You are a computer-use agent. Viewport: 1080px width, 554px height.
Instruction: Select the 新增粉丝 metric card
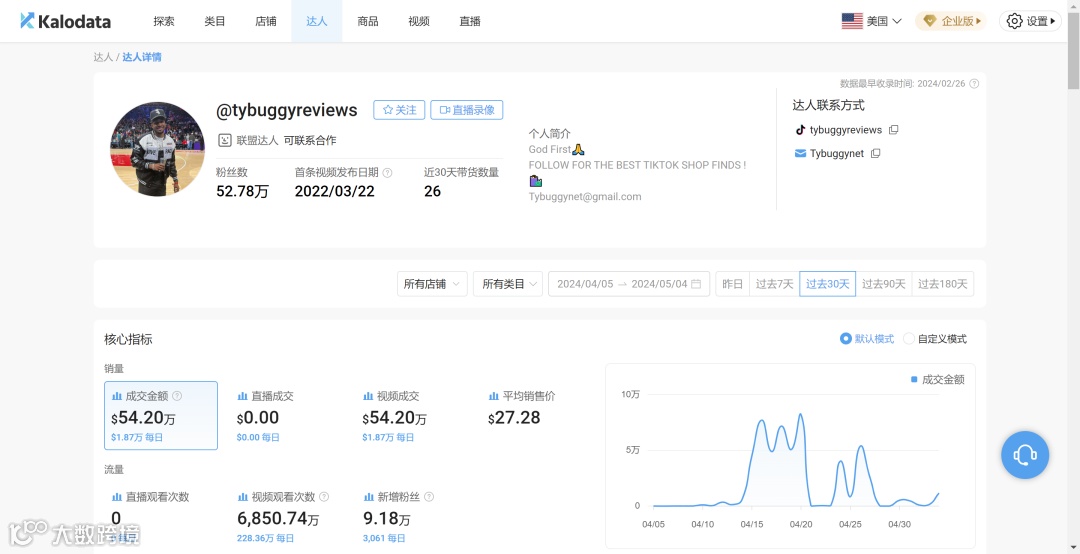[x=412, y=517]
